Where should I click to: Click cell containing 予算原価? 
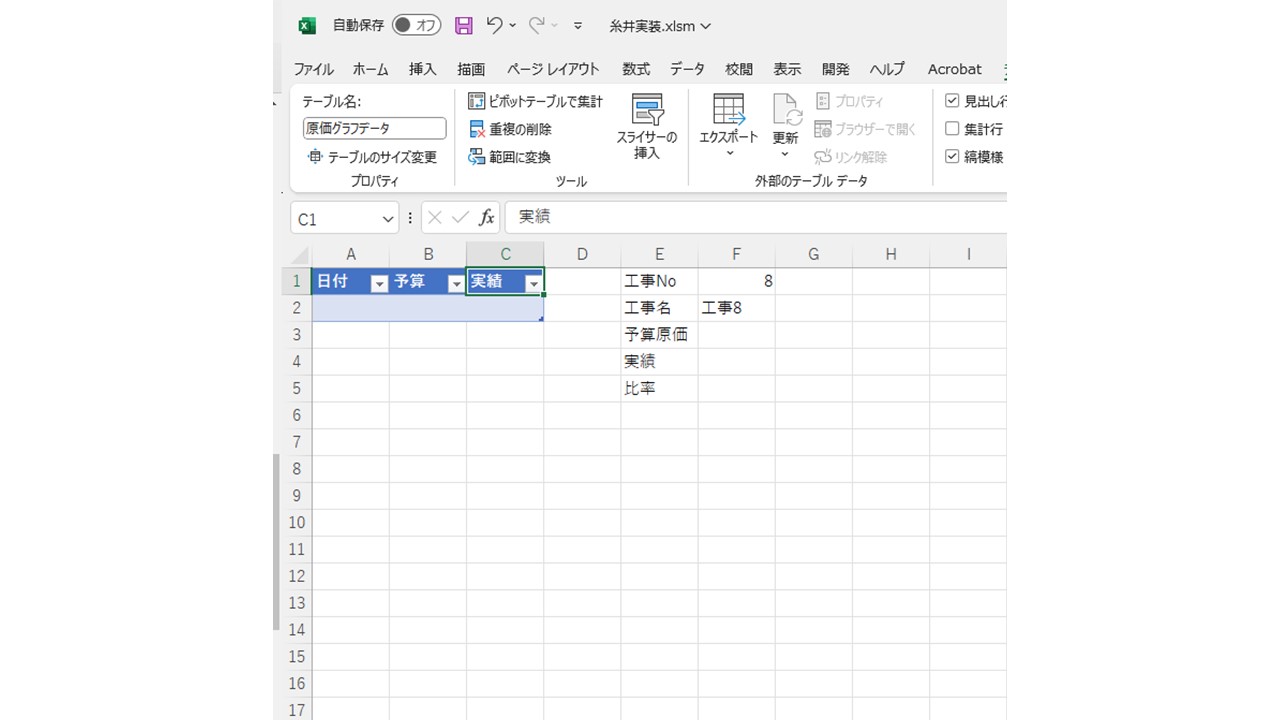(x=659, y=335)
